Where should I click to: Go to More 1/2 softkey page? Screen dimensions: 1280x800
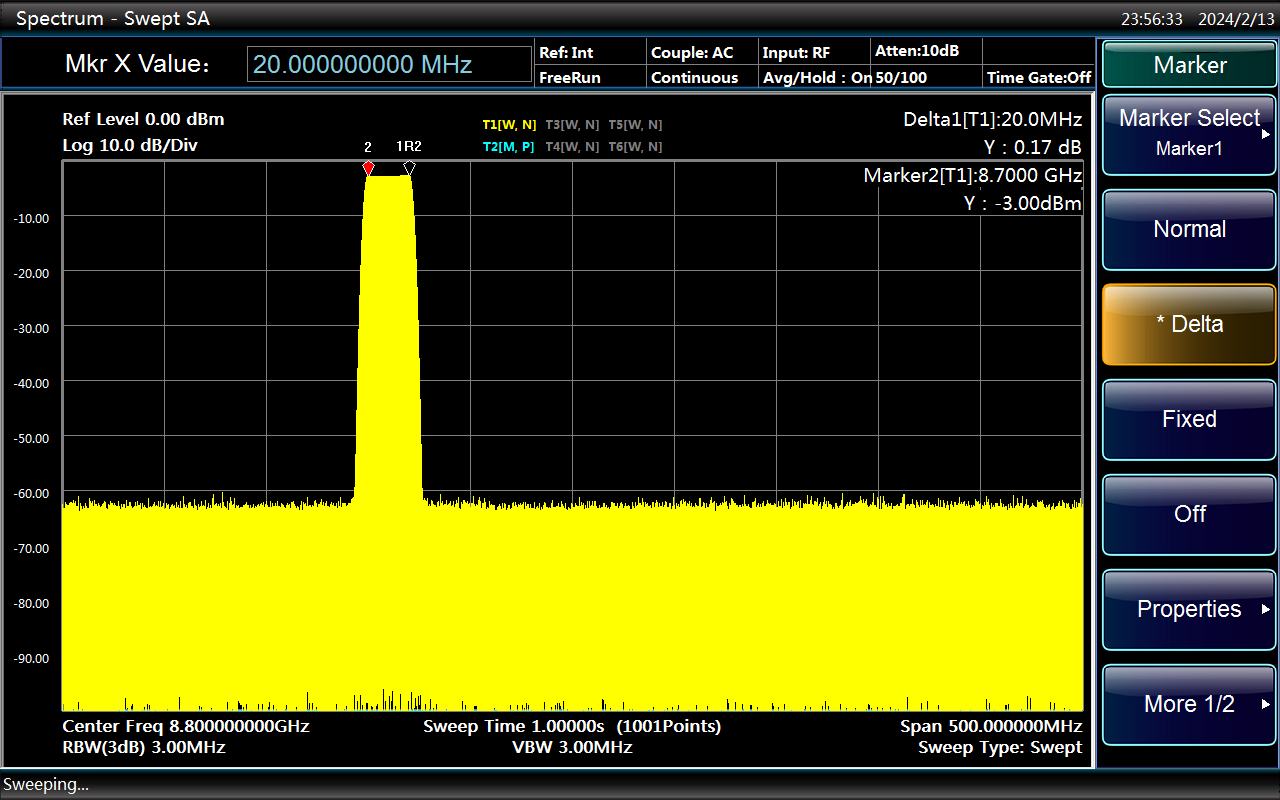tap(1189, 704)
